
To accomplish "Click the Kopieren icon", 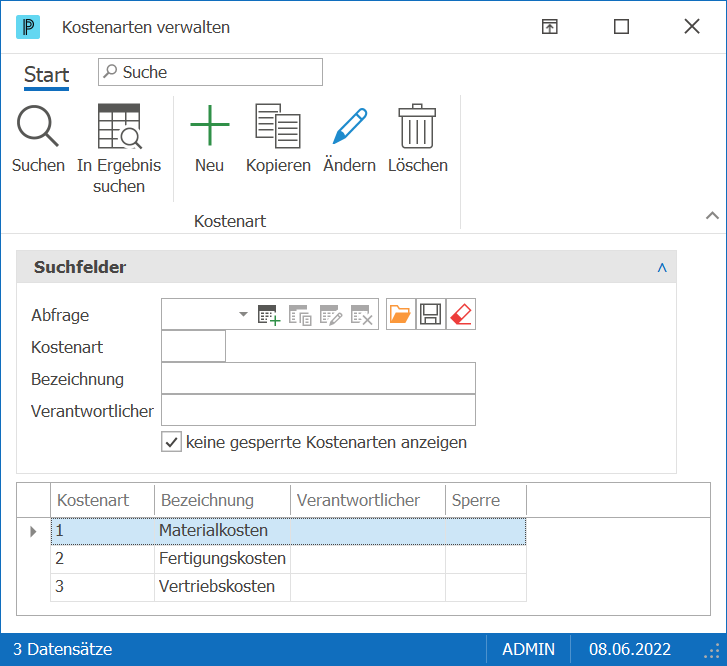I will [278, 126].
